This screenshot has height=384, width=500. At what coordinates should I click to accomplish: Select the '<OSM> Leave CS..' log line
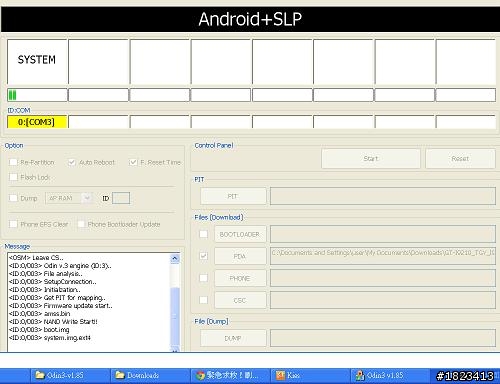click(x=36, y=258)
